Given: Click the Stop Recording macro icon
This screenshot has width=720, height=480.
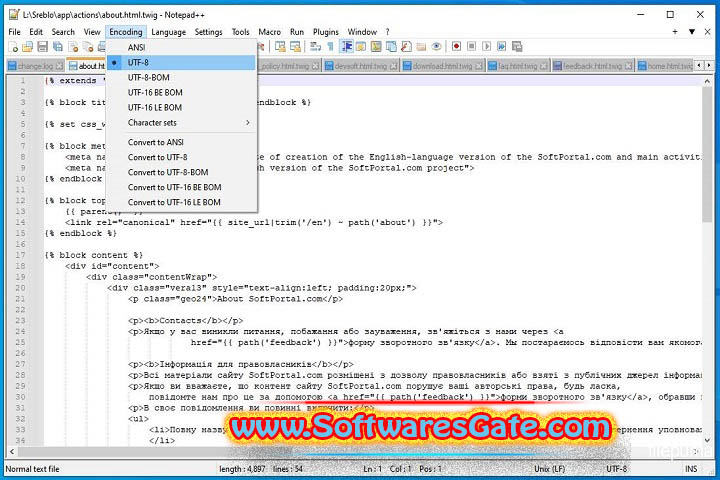Looking at the screenshot, I should [472, 46].
